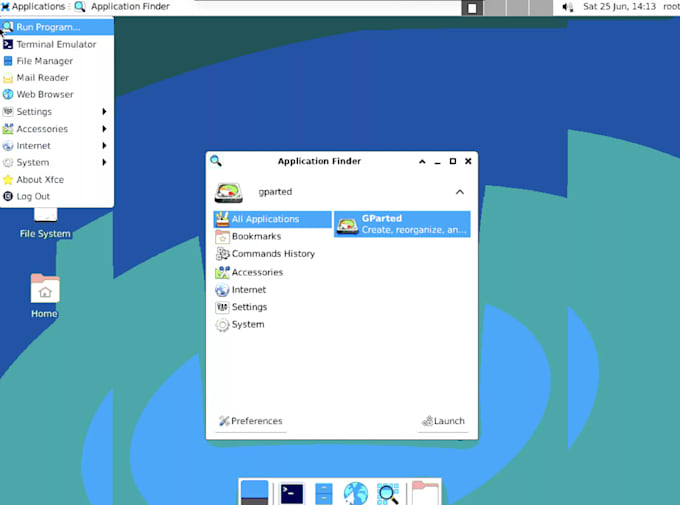This screenshot has width=680, height=505.
Task: Click the root user label in panel
Action: point(671,7)
